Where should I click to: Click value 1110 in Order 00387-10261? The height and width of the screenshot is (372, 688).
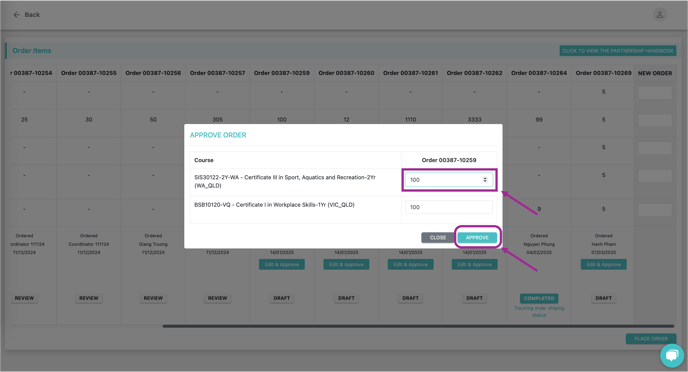[x=410, y=119]
